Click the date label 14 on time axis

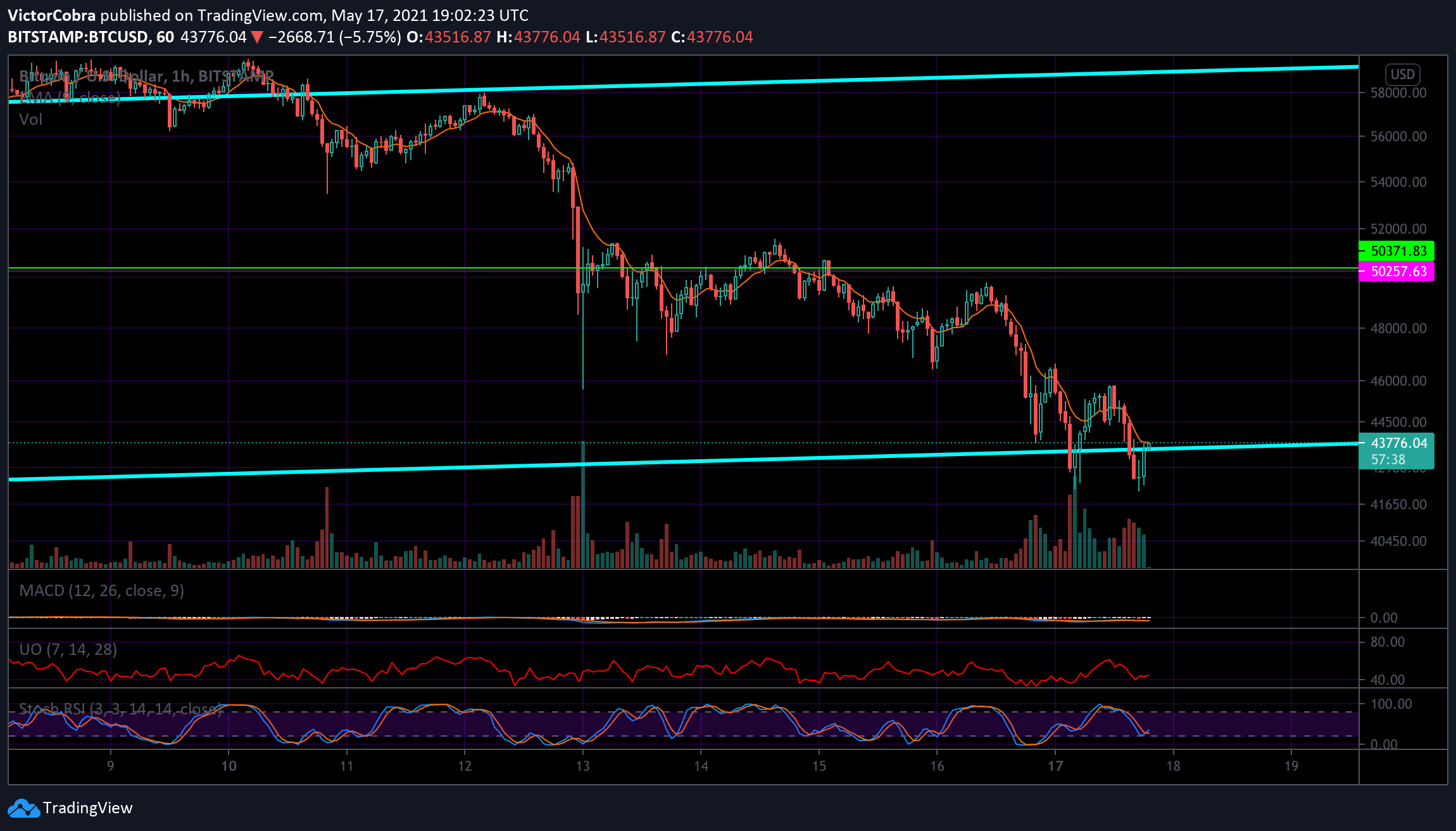tap(701, 766)
